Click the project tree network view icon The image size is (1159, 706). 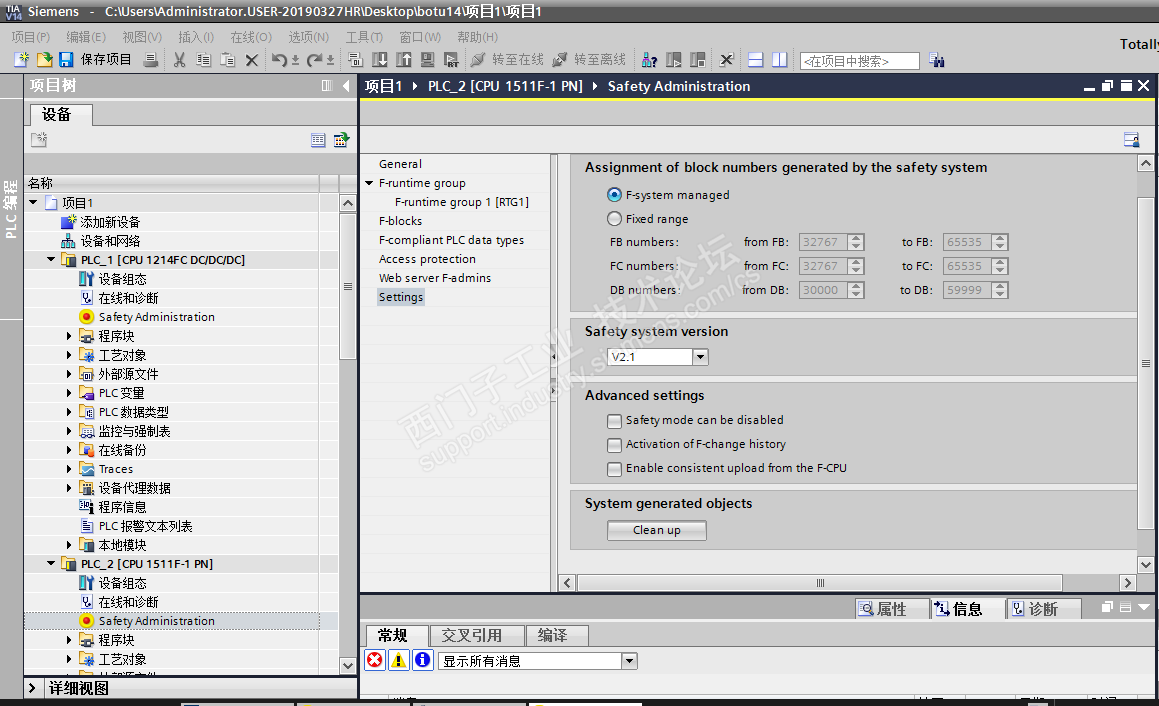pyautogui.click(x=341, y=140)
